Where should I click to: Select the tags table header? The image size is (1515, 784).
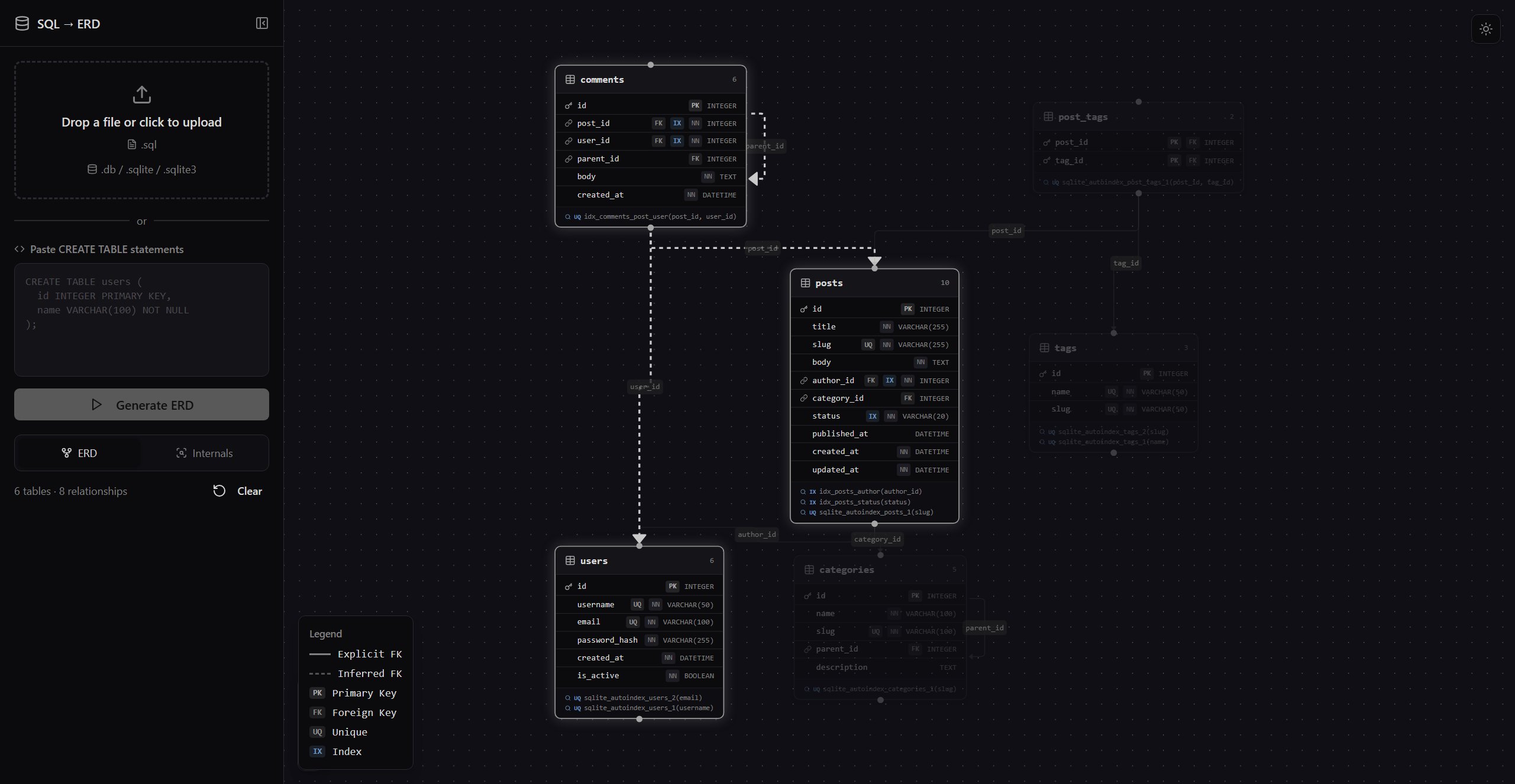coord(1114,348)
